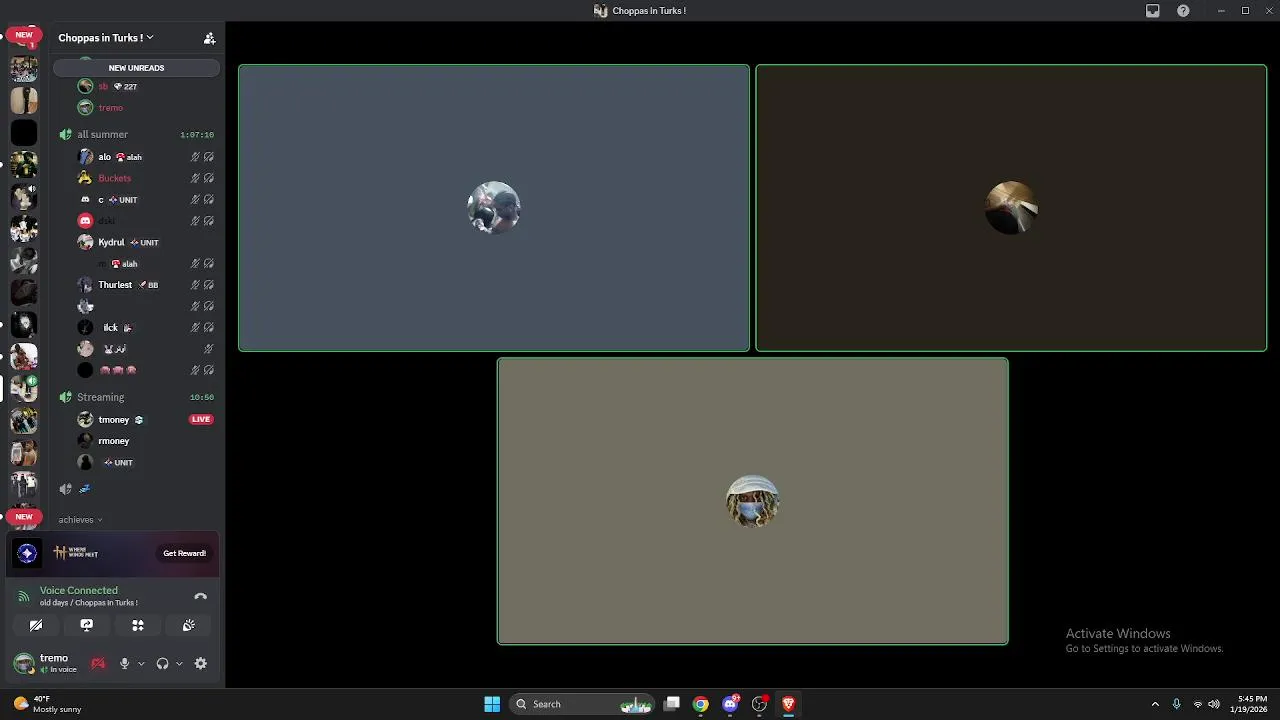The width and height of the screenshot is (1280, 720).
Task: Watch tmoney's LIVE stream badge
Action: (201, 419)
